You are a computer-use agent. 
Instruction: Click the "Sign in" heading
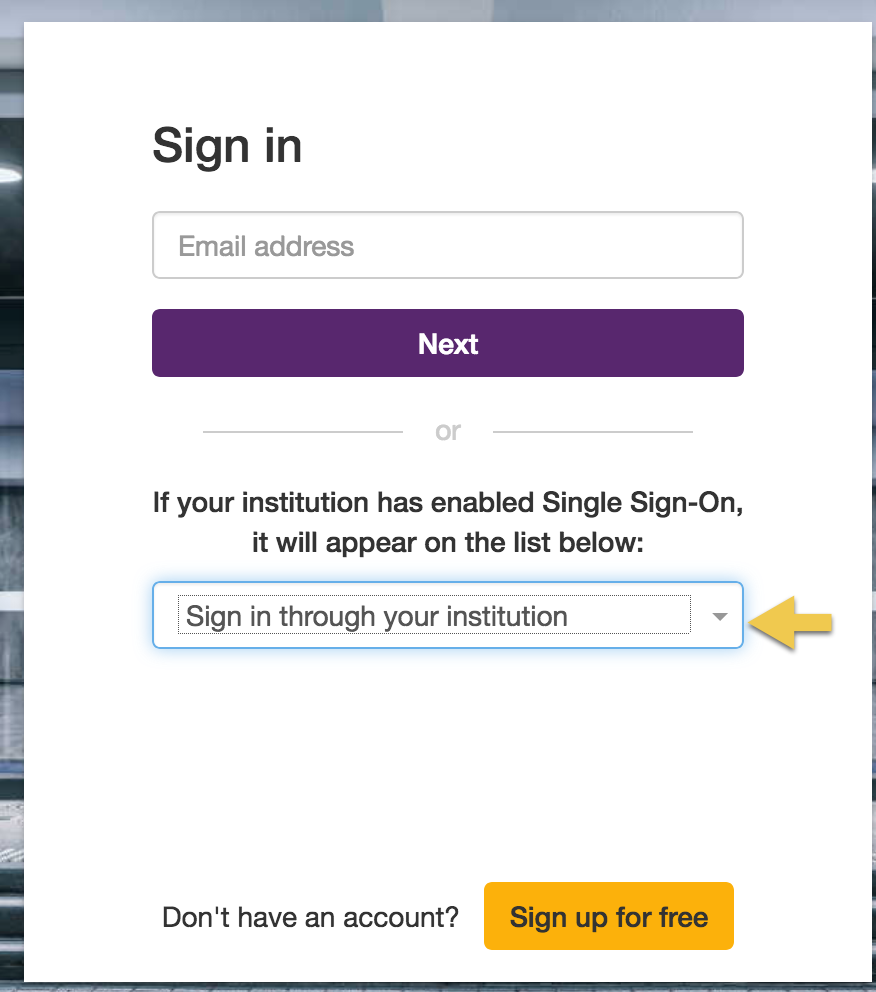(x=227, y=147)
